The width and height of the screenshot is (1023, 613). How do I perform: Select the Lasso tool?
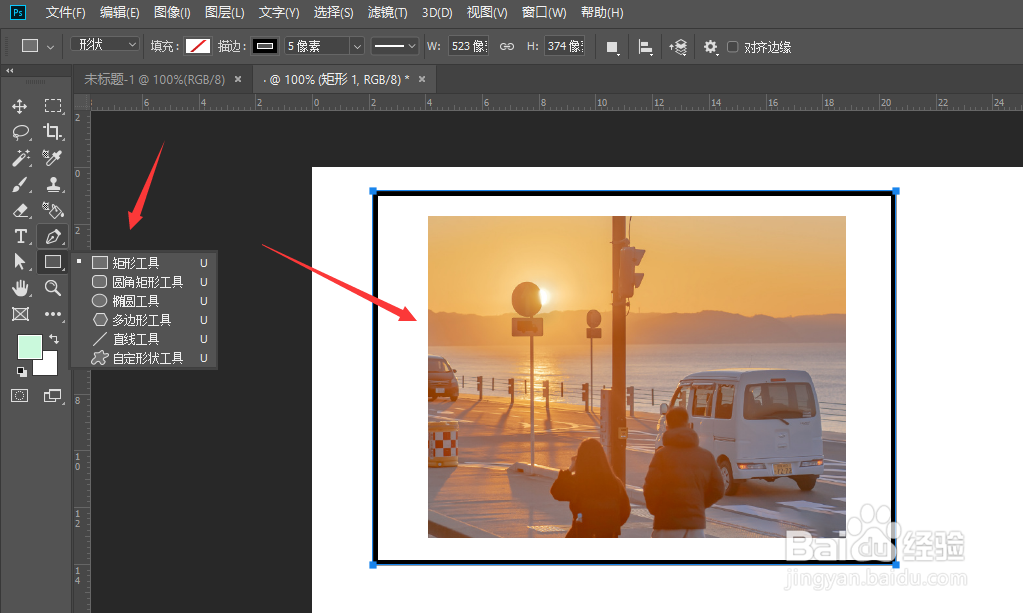coord(20,132)
